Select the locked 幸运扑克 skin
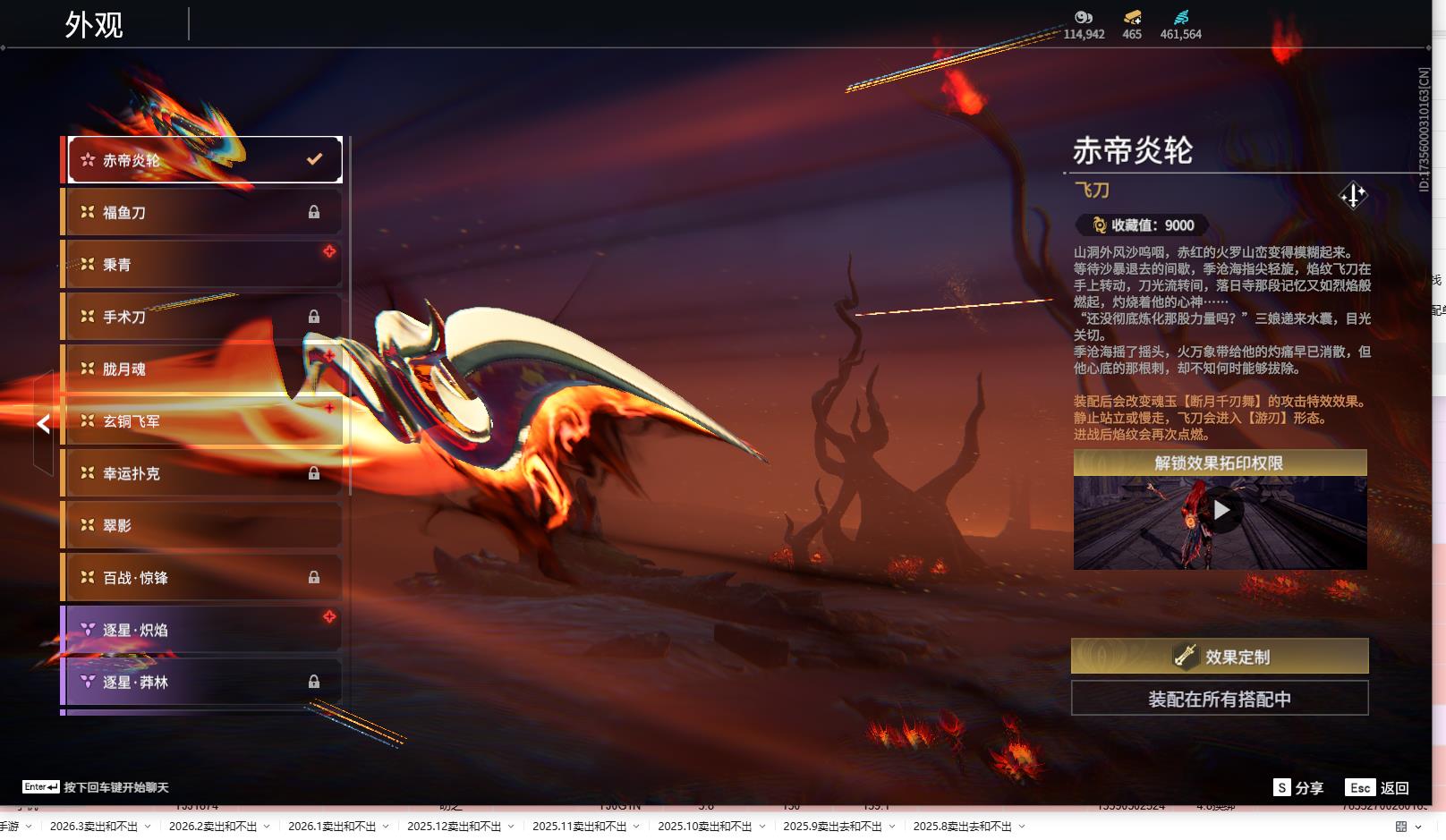This screenshot has height=840, width=1446. click(x=205, y=473)
